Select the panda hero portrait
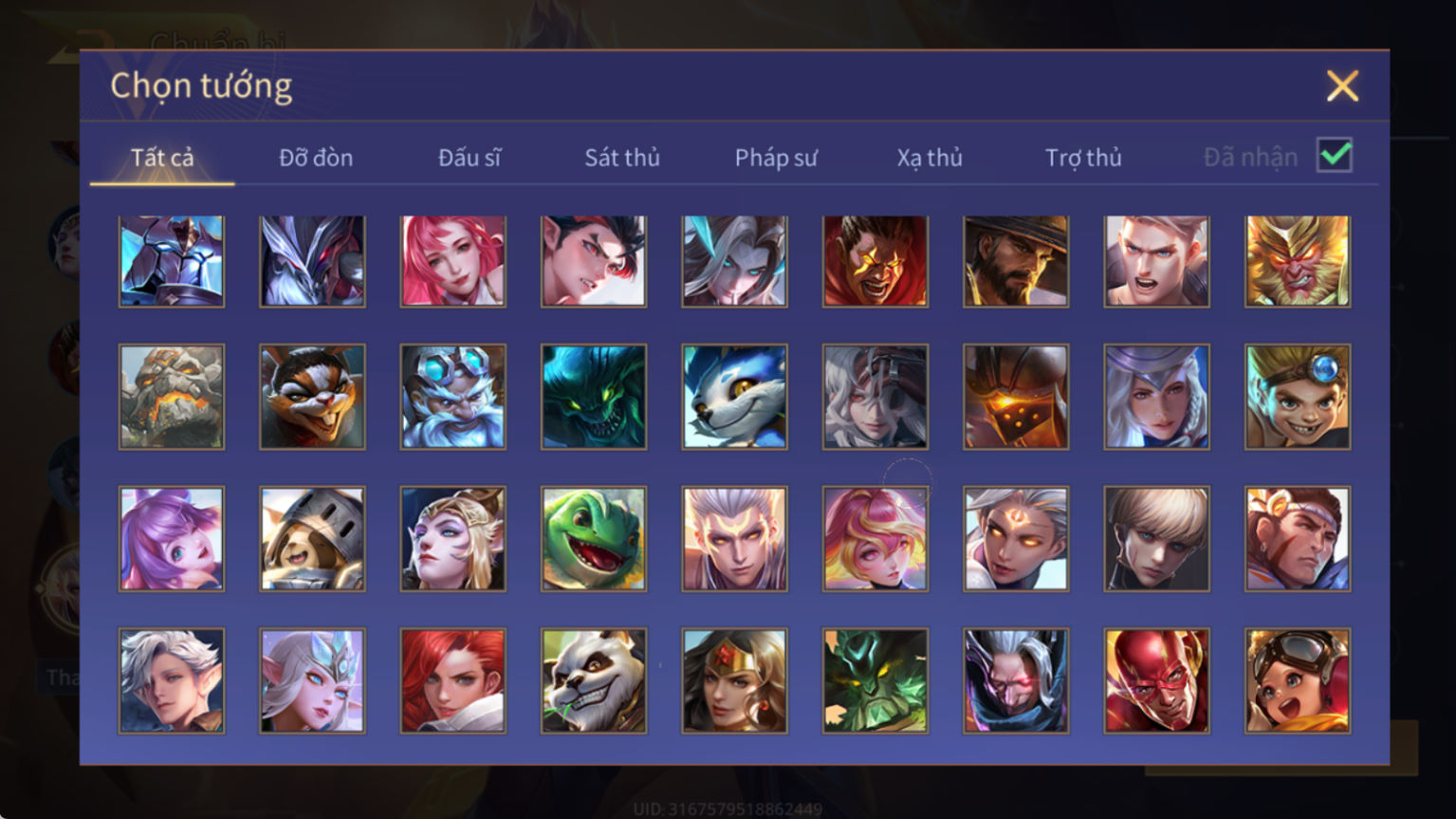Image resolution: width=1456 pixels, height=819 pixels. [x=594, y=680]
